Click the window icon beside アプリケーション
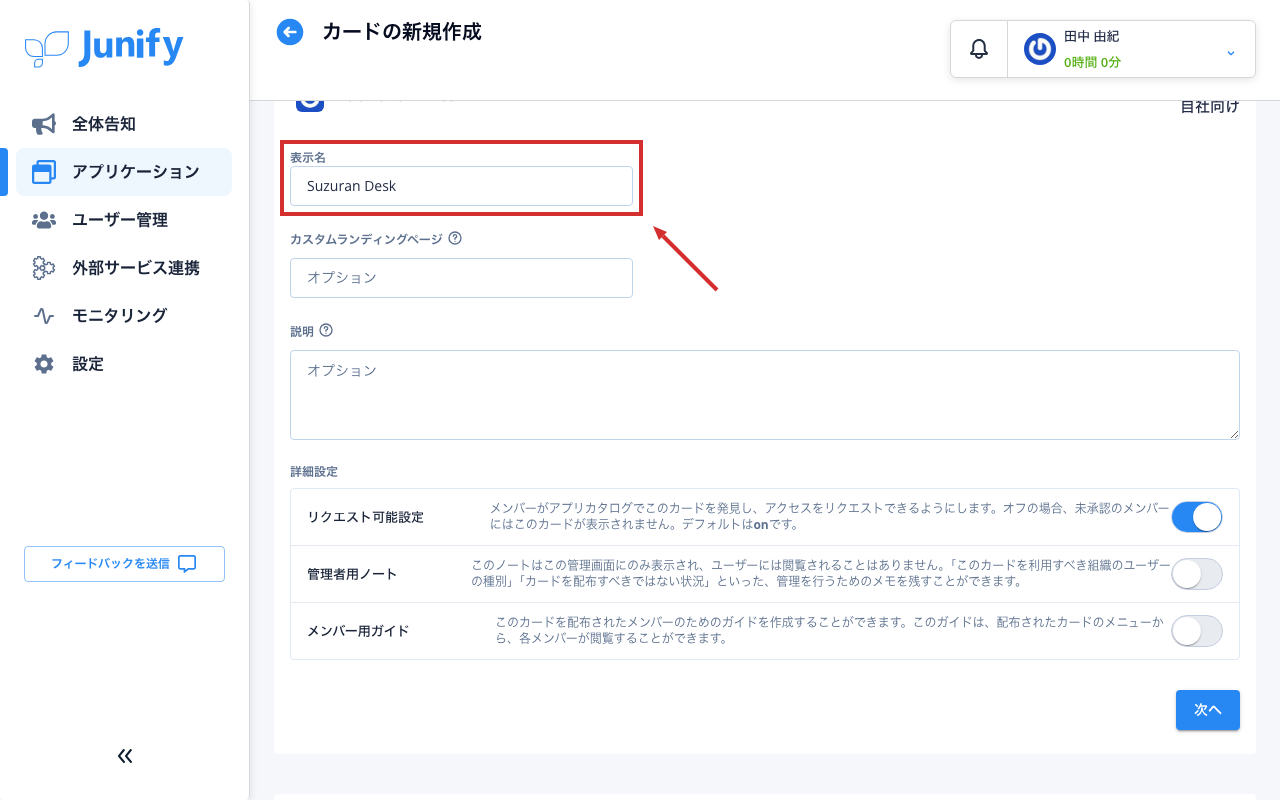 (44, 172)
